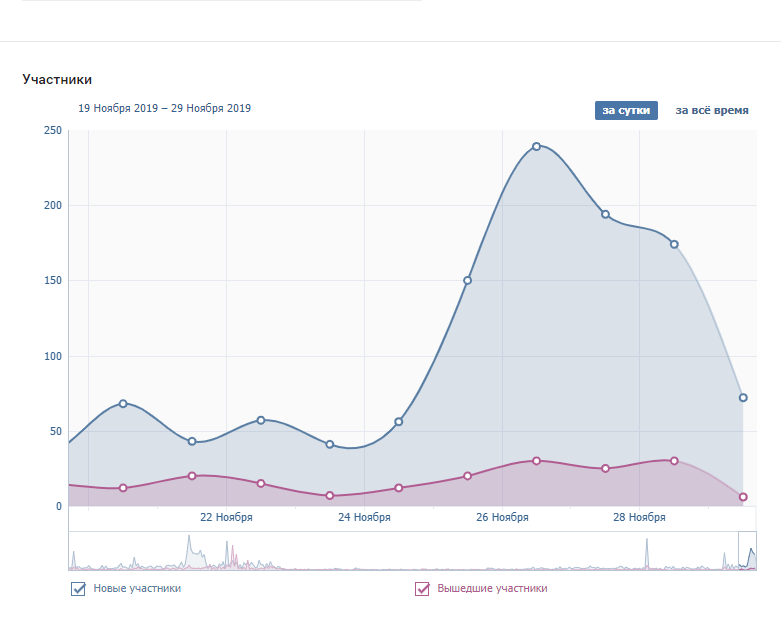Click the first pink data point on left
The height and width of the screenshot is (618, 781).
click(123, 488)
